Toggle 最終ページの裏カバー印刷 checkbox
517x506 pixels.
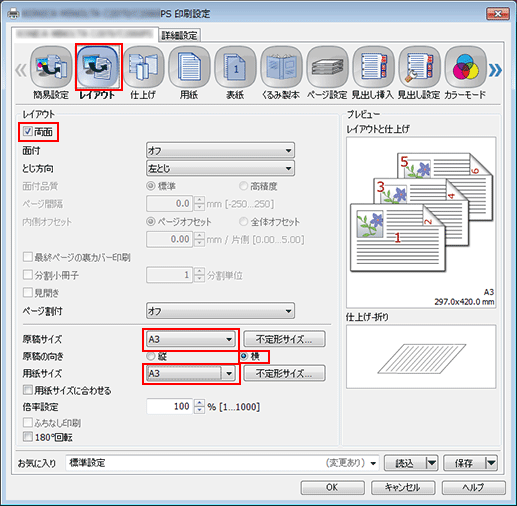28,257
